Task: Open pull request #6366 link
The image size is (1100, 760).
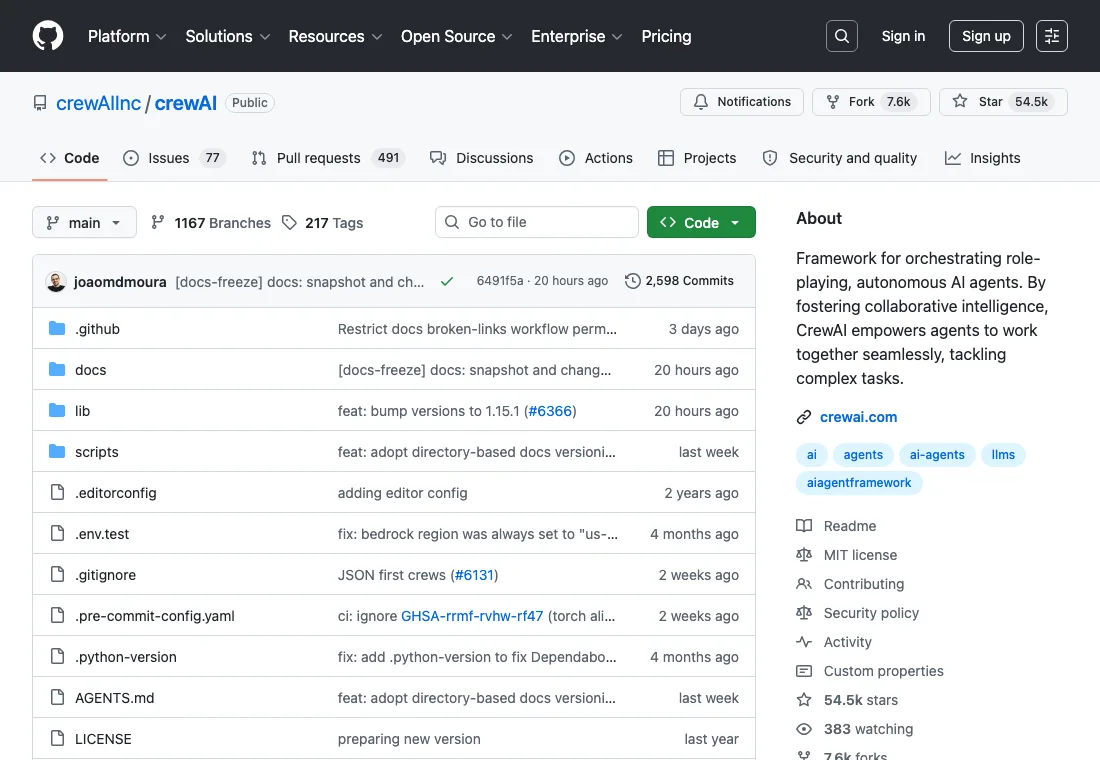Action: pyautogui.click(x=550, y=411)
